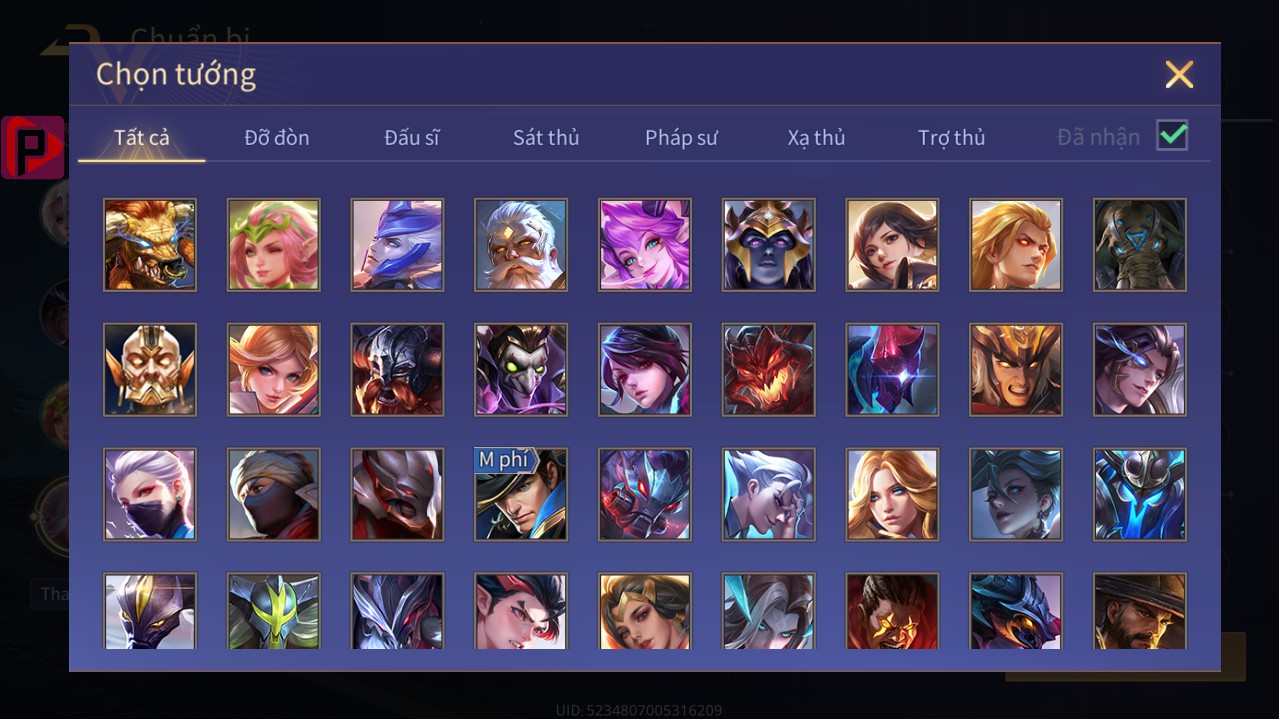The height and width of the screenshot is (719, 1279).
Task: Pick the golden masked hero portrait
Action: tap(150, 369)
